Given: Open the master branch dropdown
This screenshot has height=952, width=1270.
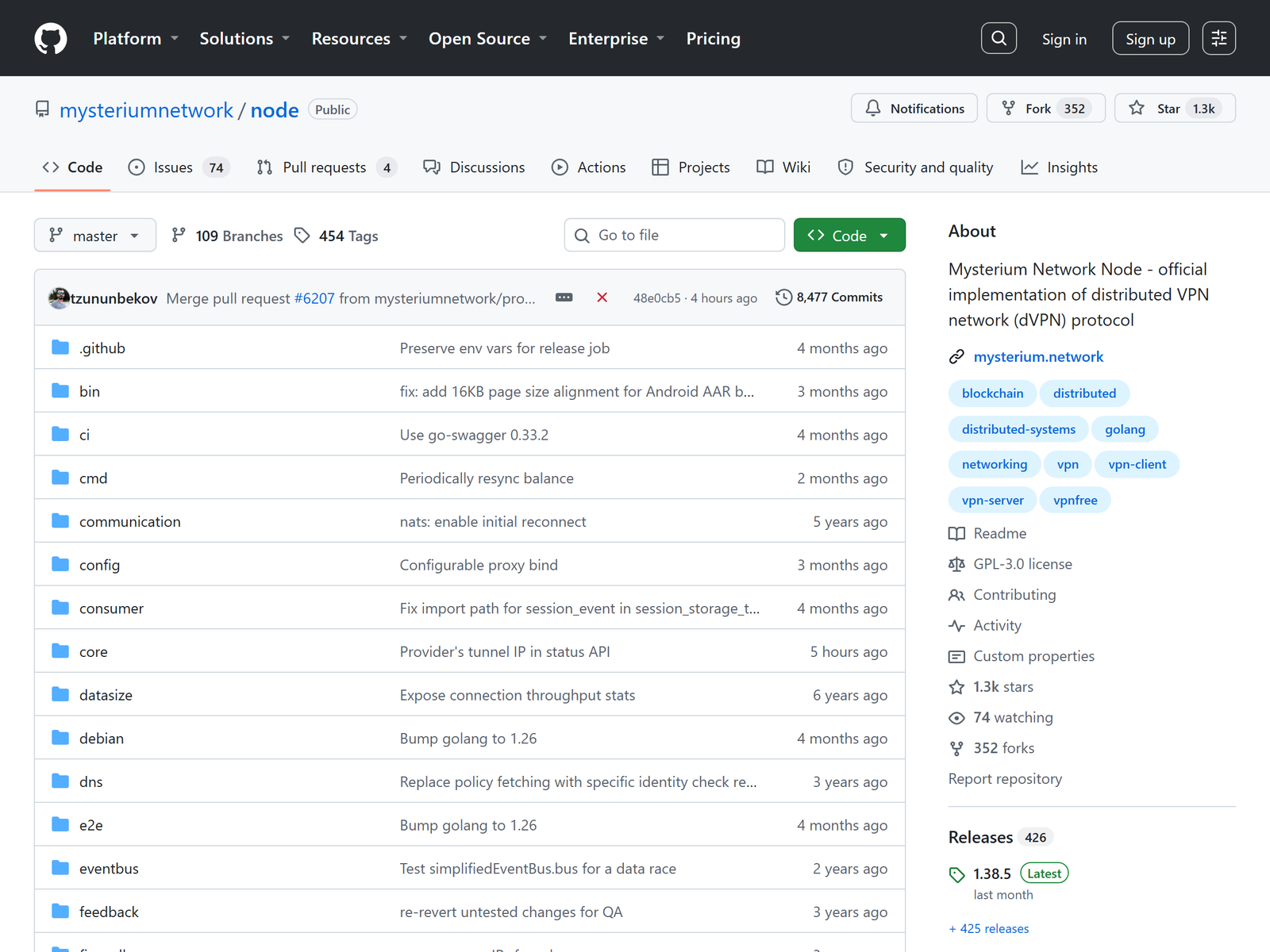Looking at the screenshot, I should click(x=95, y=235).
